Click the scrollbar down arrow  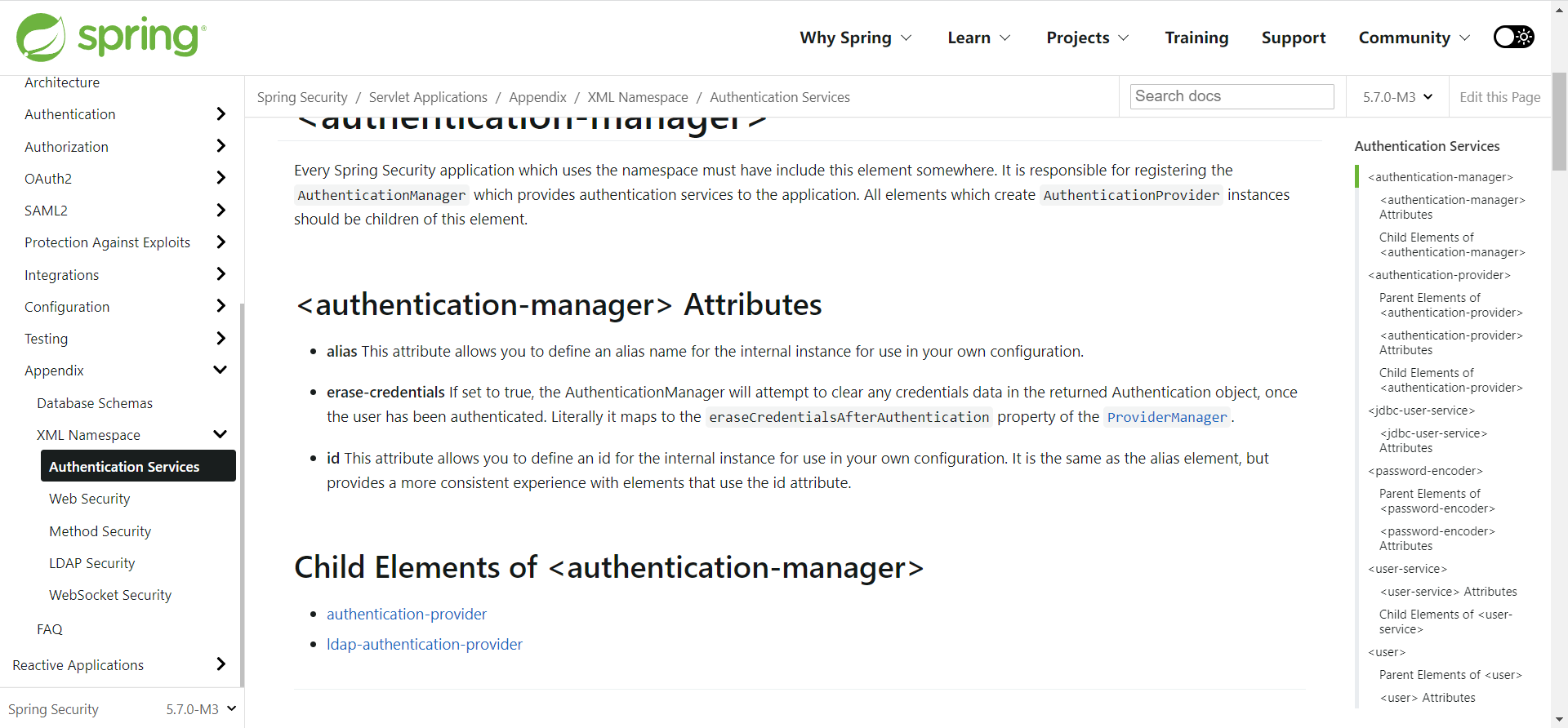[1559, 720]
